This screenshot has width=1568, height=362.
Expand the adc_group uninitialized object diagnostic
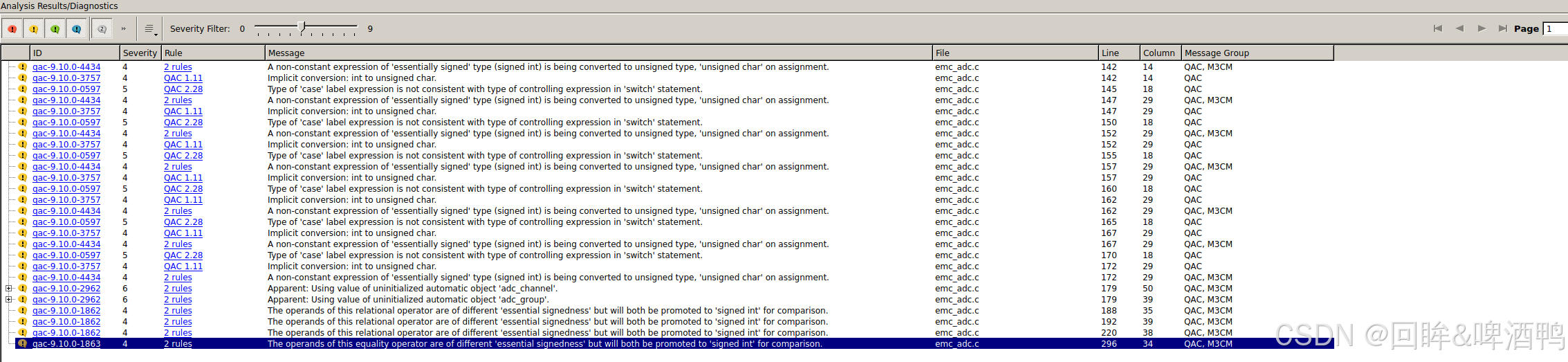pos(9,300)
